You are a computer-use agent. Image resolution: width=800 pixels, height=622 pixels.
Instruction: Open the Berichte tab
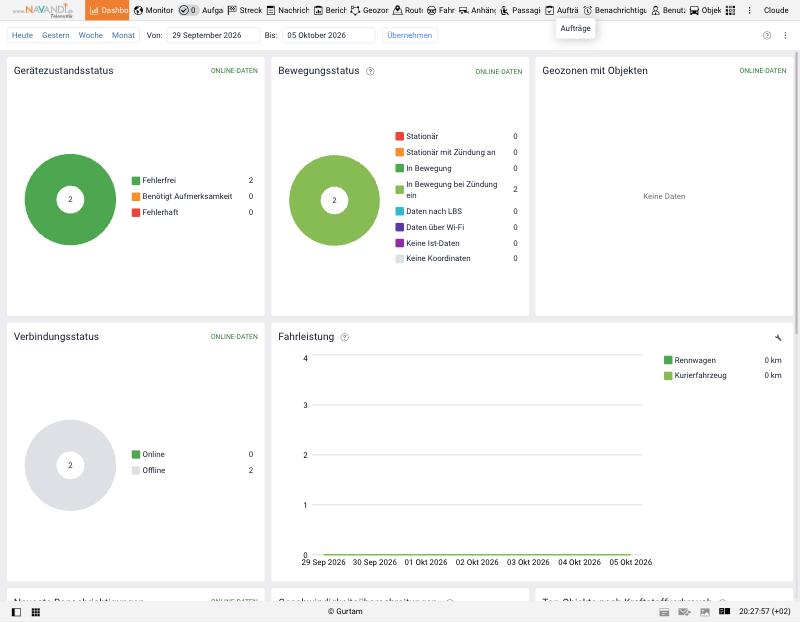(330, 10)
